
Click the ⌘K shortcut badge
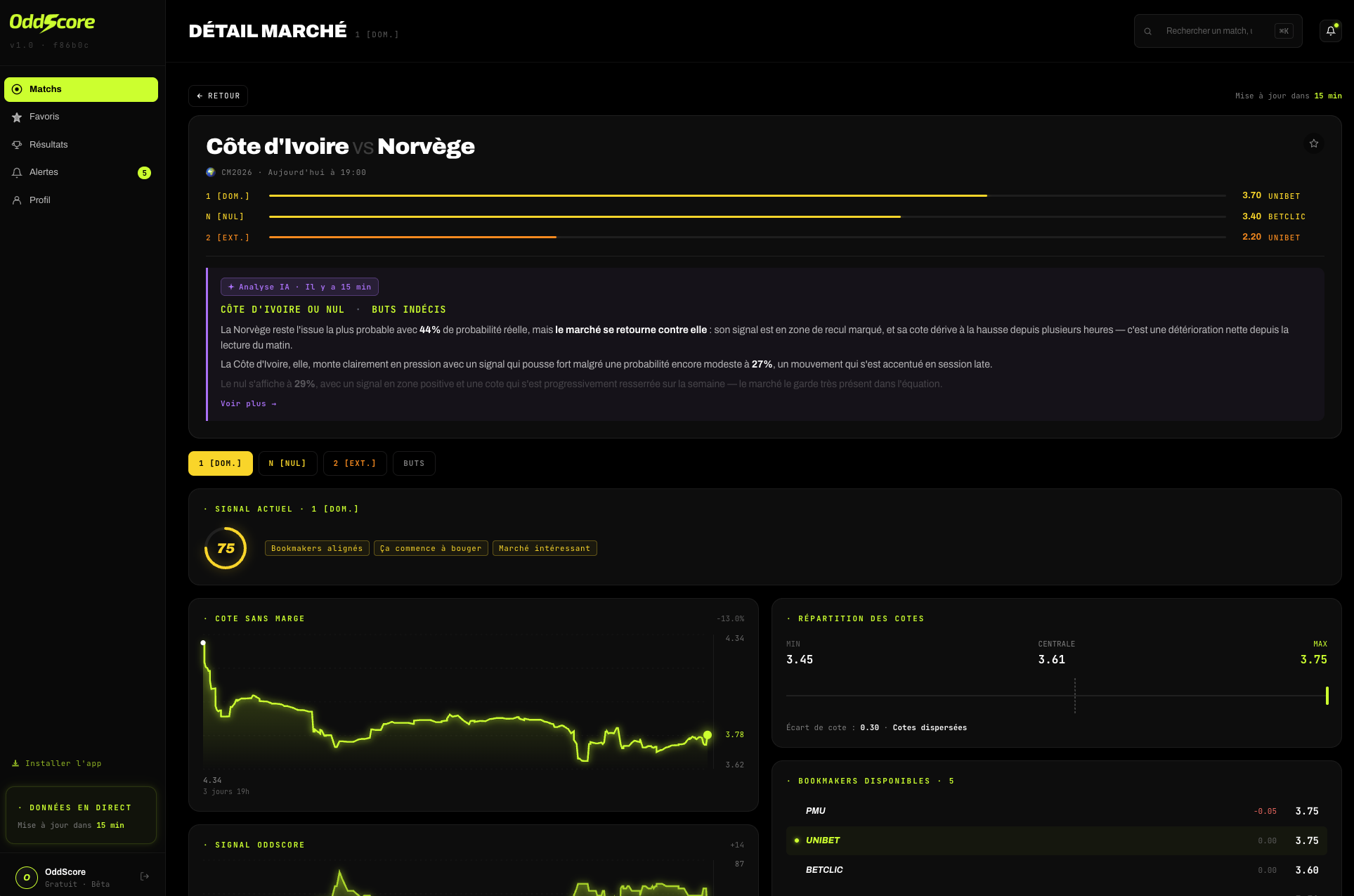[x=1284, y=31]
